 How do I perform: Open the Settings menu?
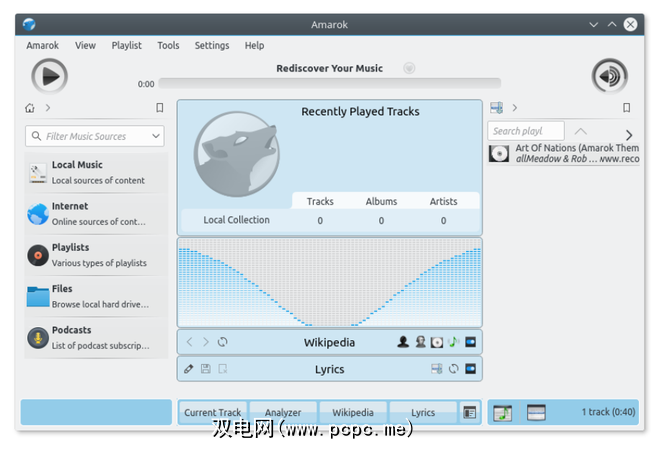pos(212,46)
